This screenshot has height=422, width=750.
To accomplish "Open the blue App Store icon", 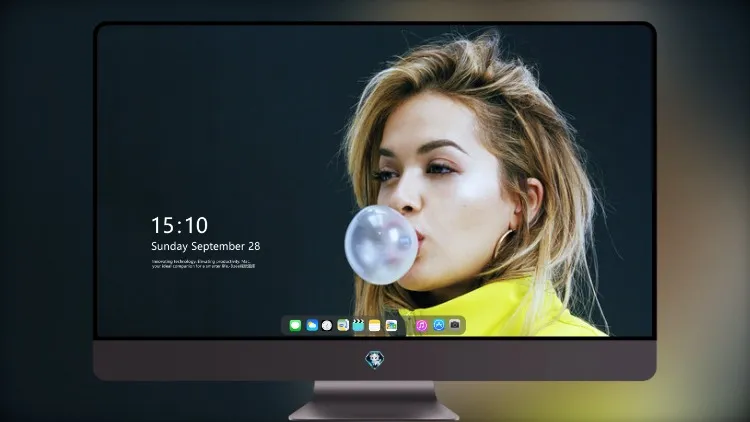I will pos(439,325).
